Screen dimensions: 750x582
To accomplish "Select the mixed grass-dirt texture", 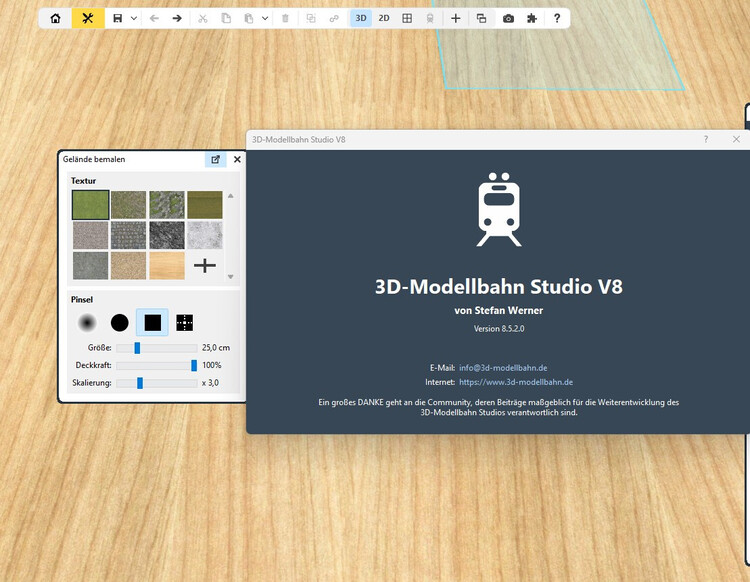I will (x=129, y=205).
